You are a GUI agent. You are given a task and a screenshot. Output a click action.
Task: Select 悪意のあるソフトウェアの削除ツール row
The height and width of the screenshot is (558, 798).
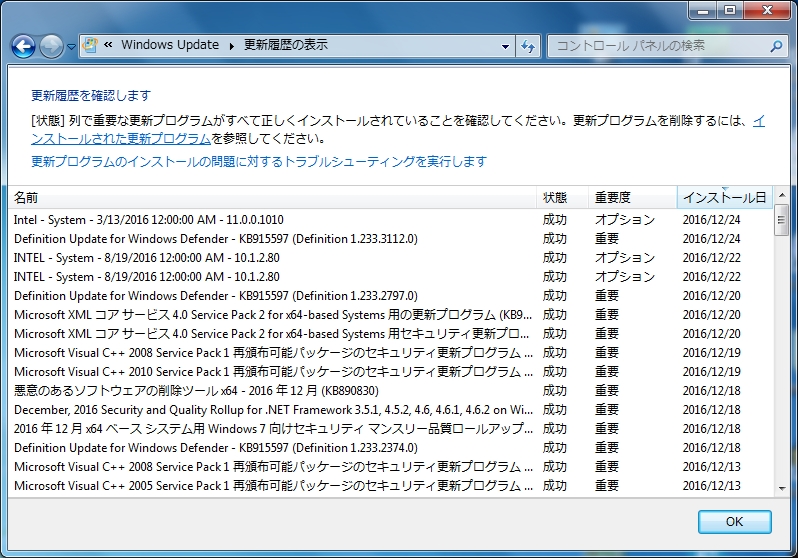coord(390,391)
